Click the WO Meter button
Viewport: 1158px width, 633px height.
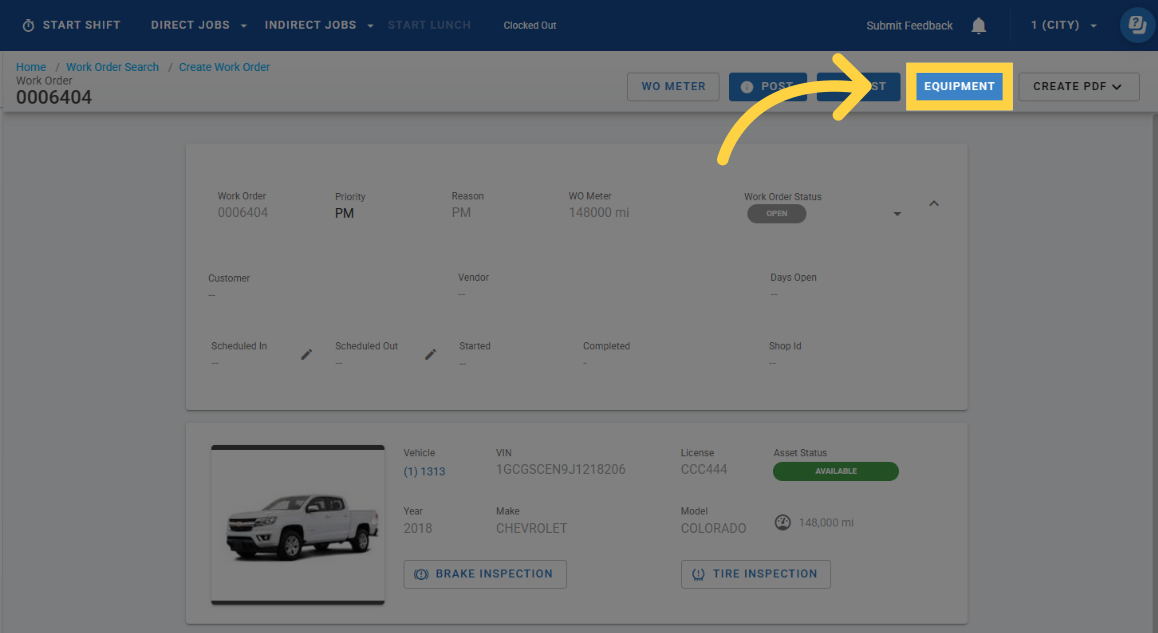[673, 86]
